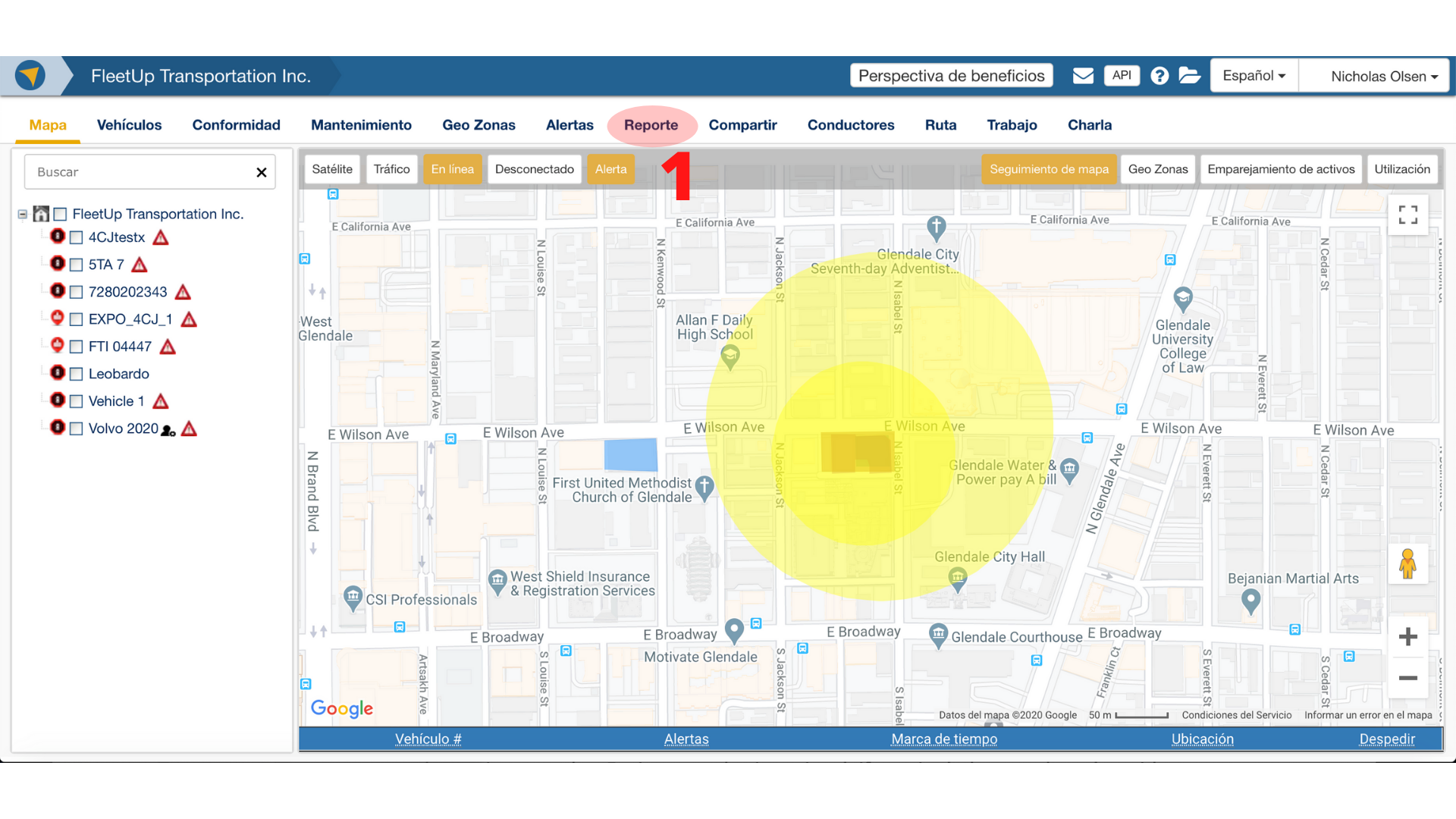The image size is (1456, 819).
Task: Click the Despedir column header
Action: click(1387, 739)
